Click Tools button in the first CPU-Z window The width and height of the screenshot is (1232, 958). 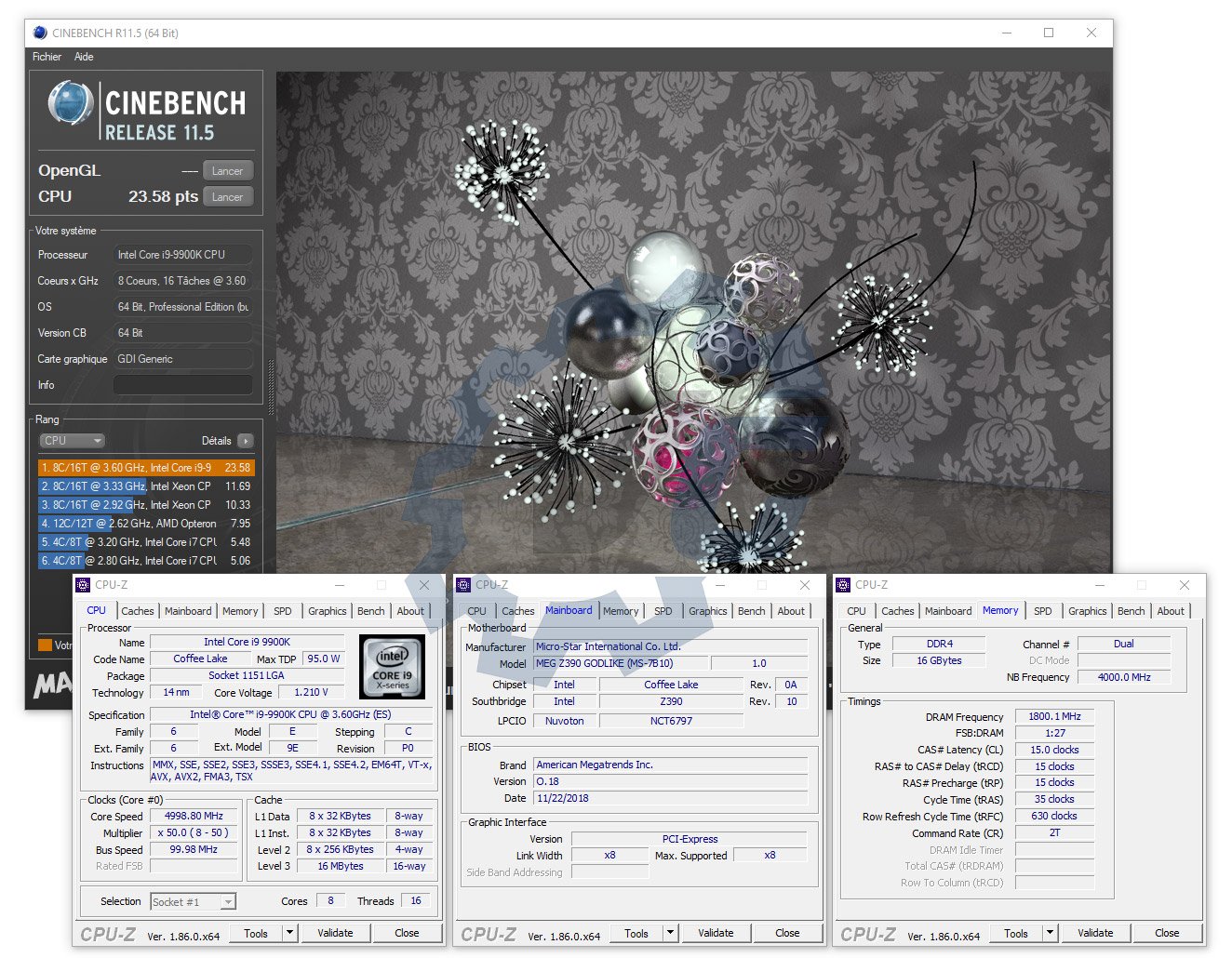[x=256, y=933]
